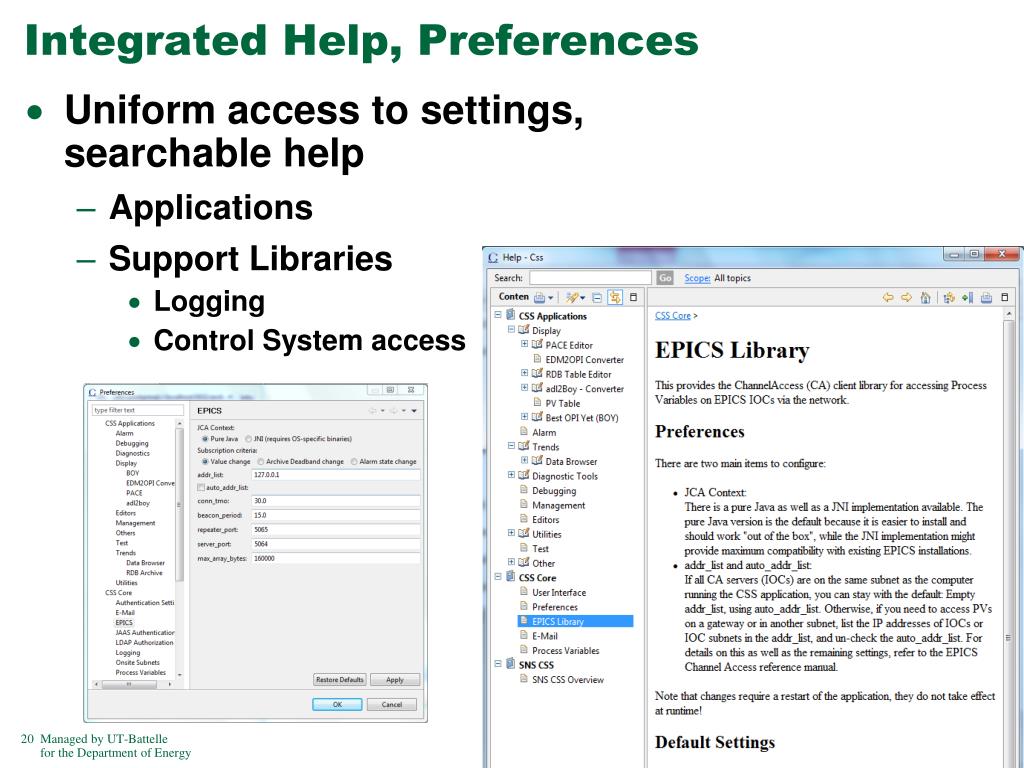The height and width of the screenshot is (768, 1024).
Task: Enable the auto_addr_list checkbox
Action: click(x=201, y=488)
